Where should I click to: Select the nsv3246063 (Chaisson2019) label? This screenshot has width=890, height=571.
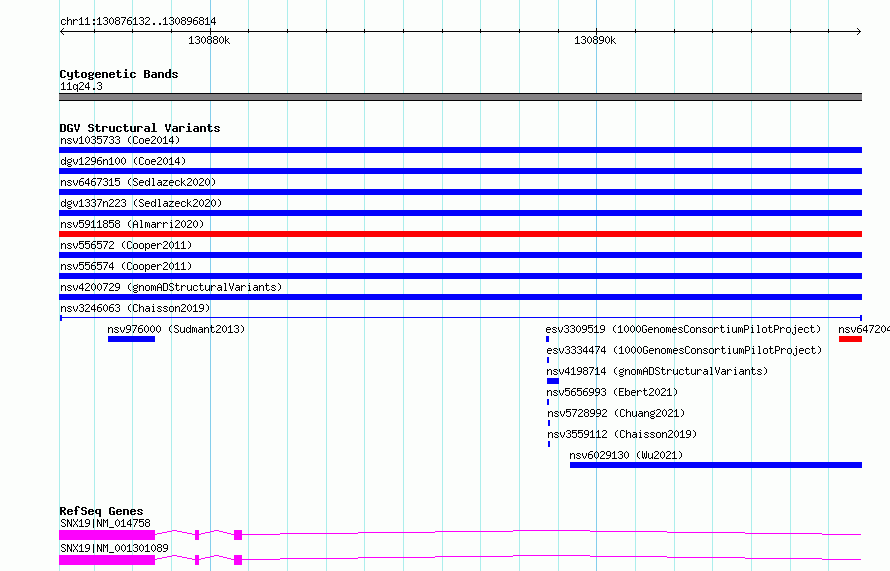135,308
